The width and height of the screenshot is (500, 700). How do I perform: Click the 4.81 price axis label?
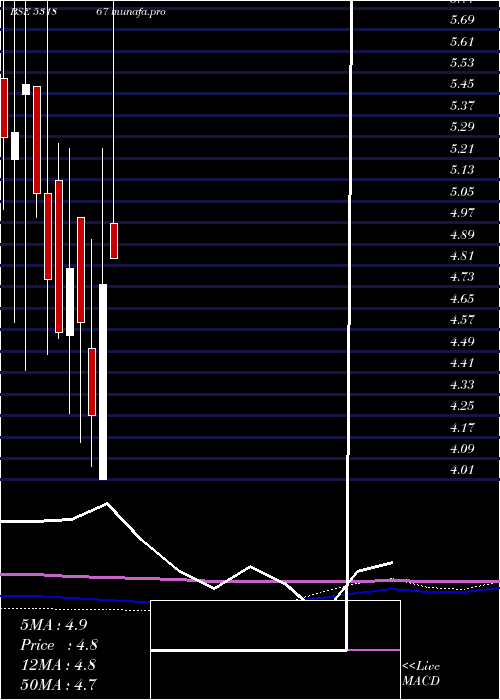tap(462, 256)
